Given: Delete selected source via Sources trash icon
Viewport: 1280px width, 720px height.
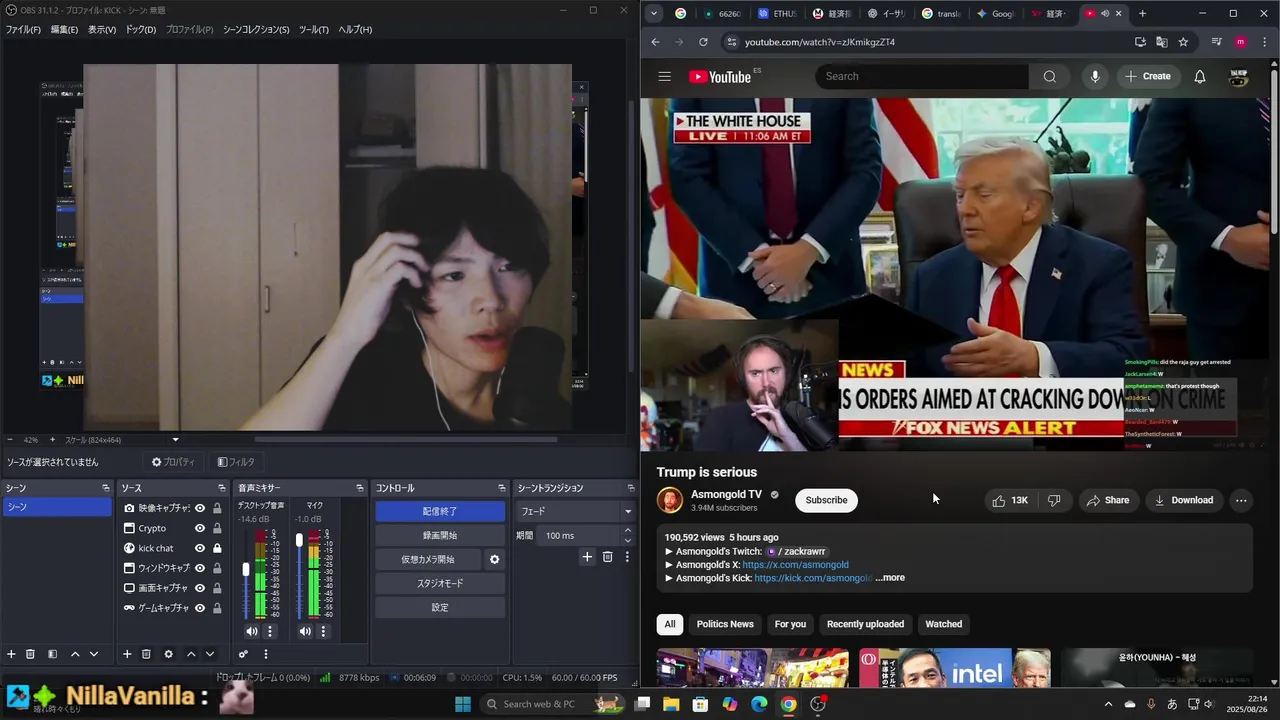Looking at the screenshot, I should (146, 654).
